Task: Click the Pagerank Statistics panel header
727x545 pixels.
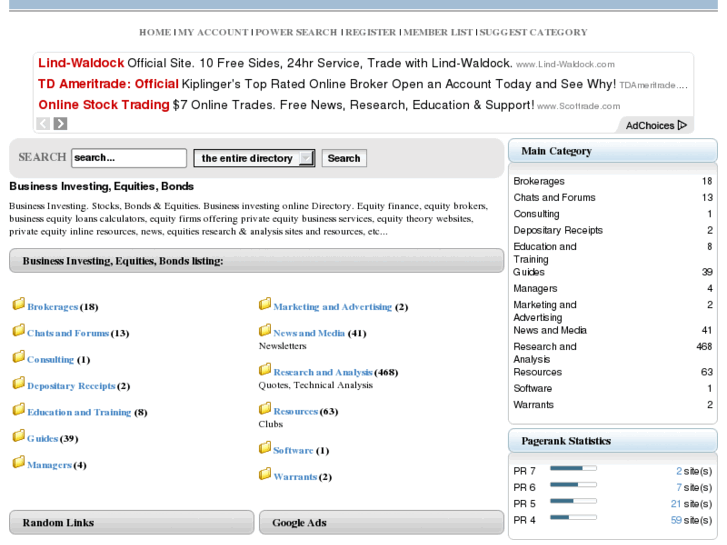Action: [x=612, y=441]
